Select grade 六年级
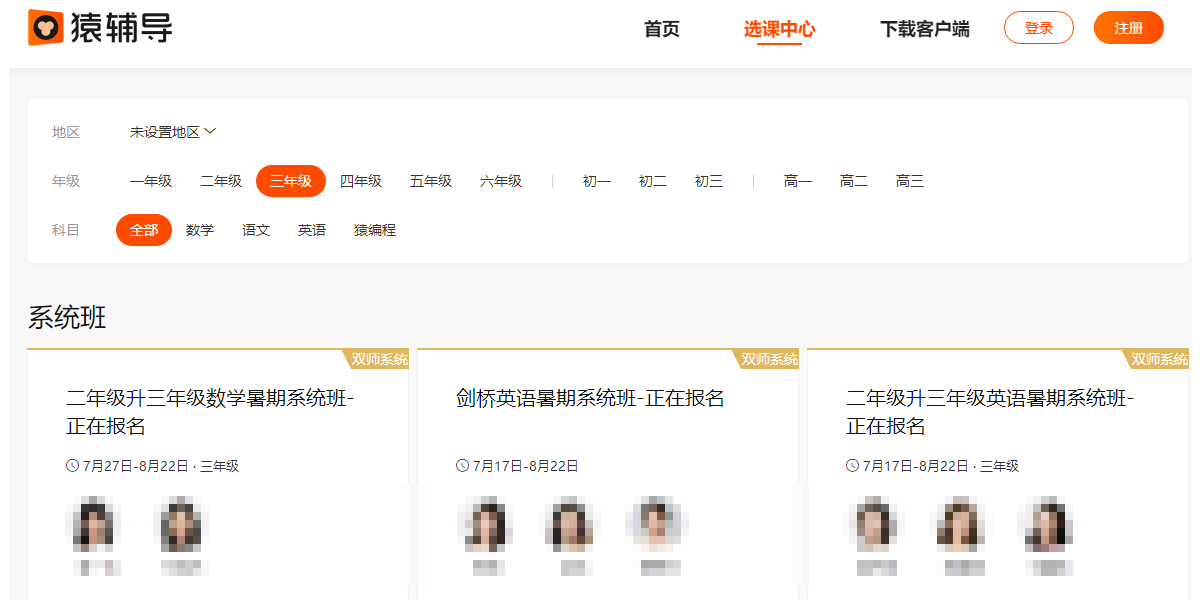Screen dimensions: 1200x600 501,181
